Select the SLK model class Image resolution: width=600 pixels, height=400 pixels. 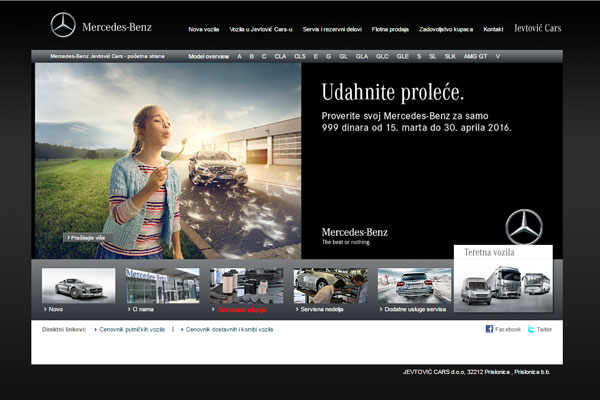[x=450, y=57]
